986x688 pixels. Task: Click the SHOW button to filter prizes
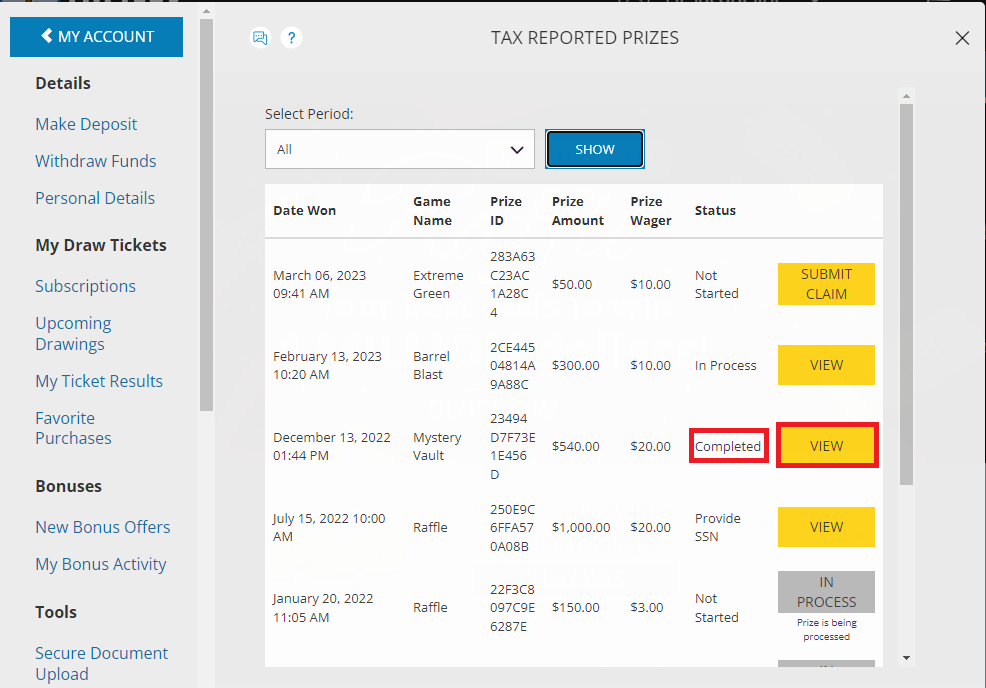pos(594,148)
